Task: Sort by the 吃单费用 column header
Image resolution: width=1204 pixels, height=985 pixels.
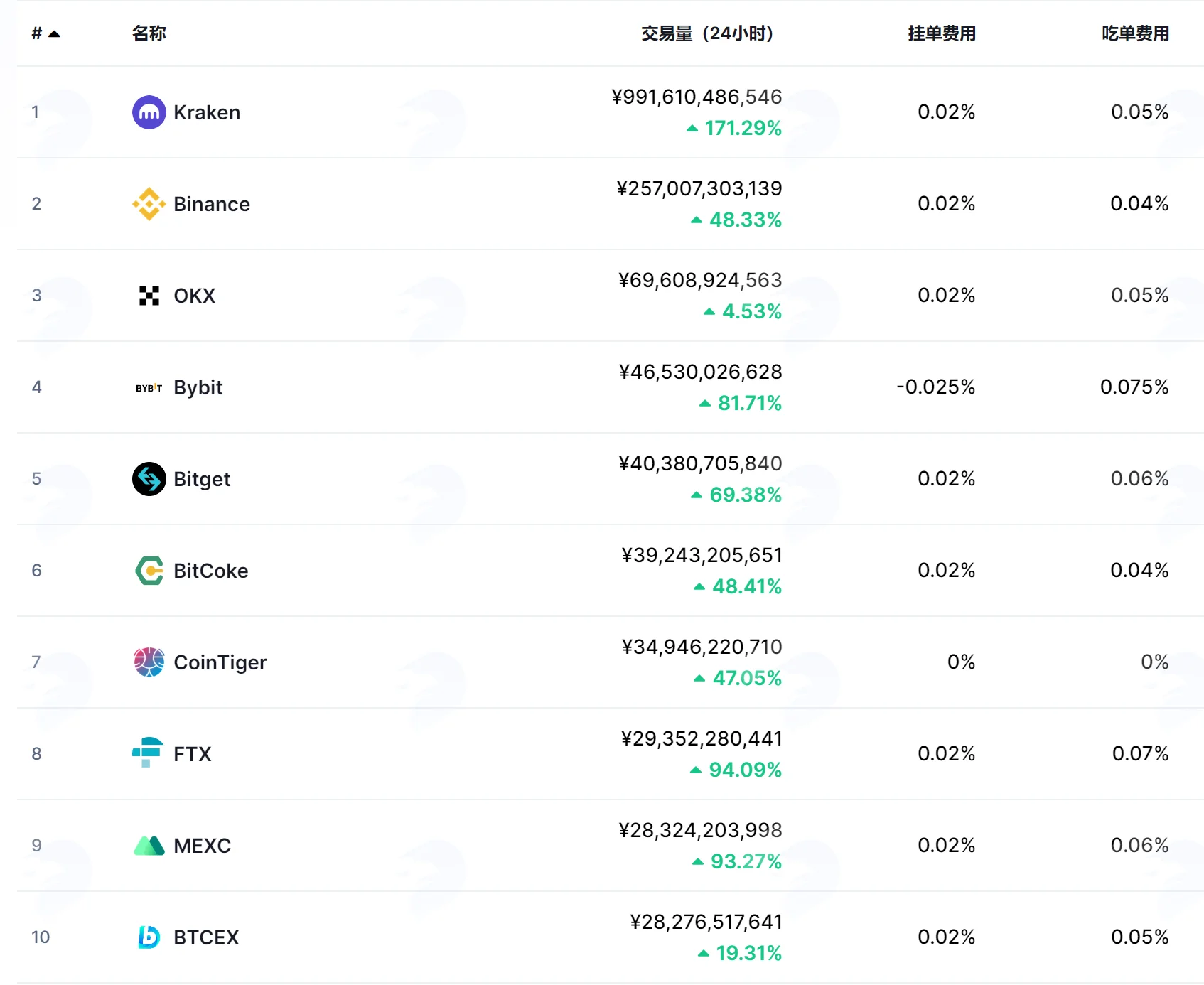Action: click(x=1135, y=33)
